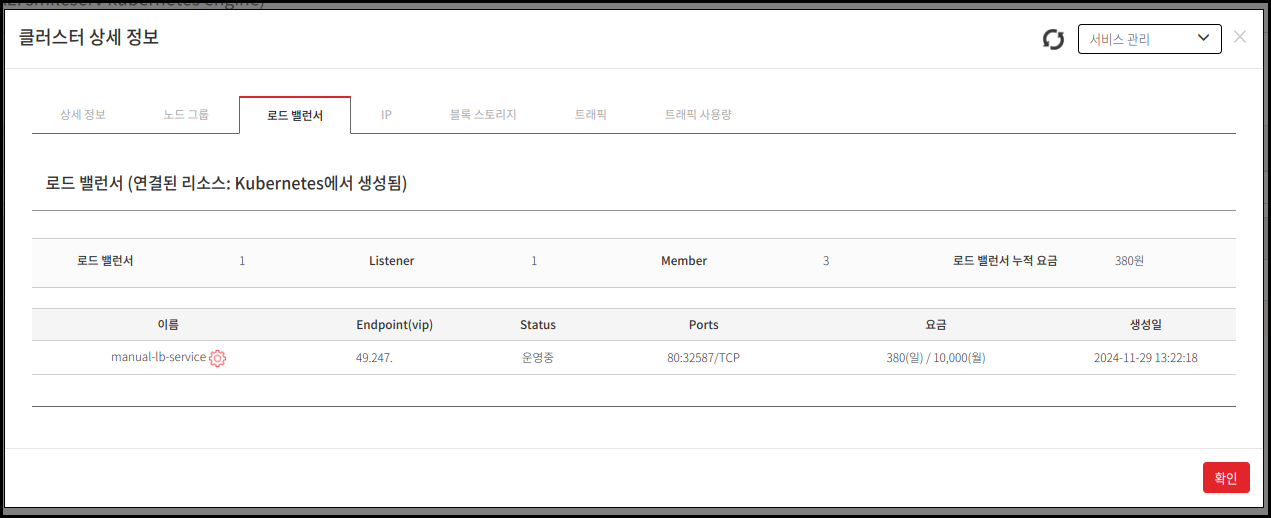The image size is (1271, 518).
Task: Select the 80:32587/TCP ports cell
Action: (x=704, y=358)
